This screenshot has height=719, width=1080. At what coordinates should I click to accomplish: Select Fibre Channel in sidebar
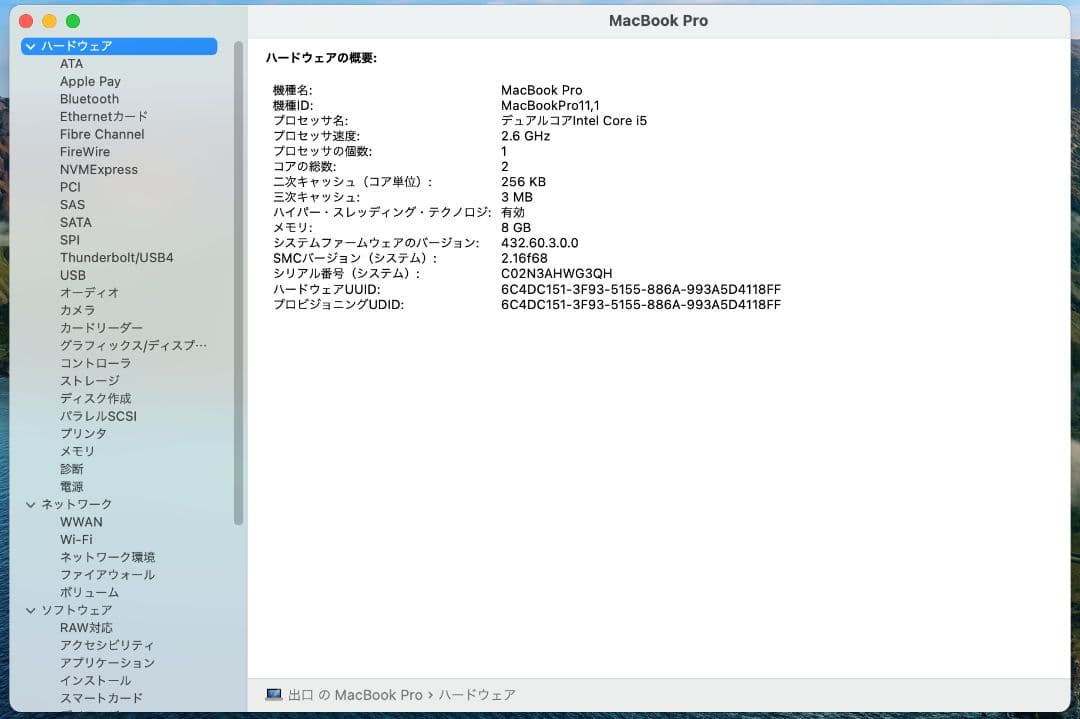click(102, 134)
